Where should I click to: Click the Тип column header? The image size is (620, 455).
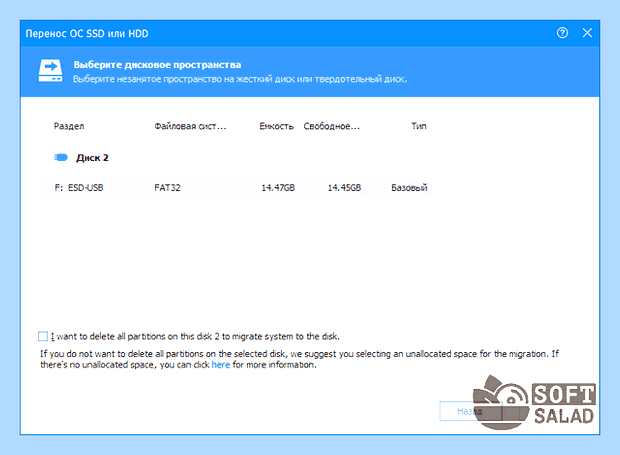click(419, 126)
